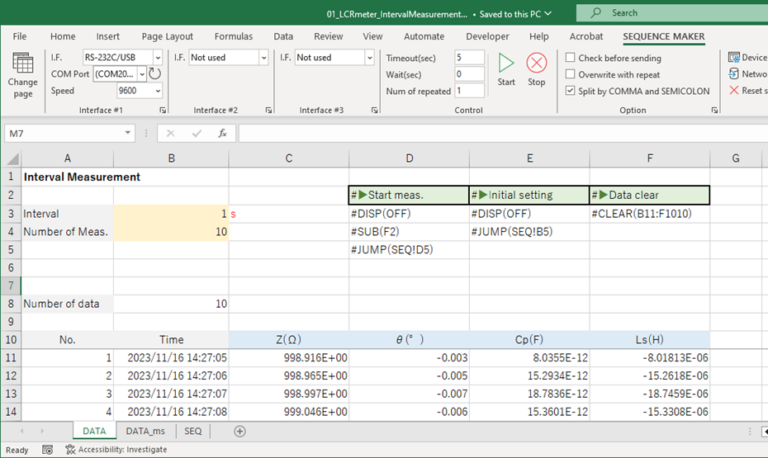Expand the Speed 9600 baud dropdown
The image size is (768, 458).
(x=158, y=90)
